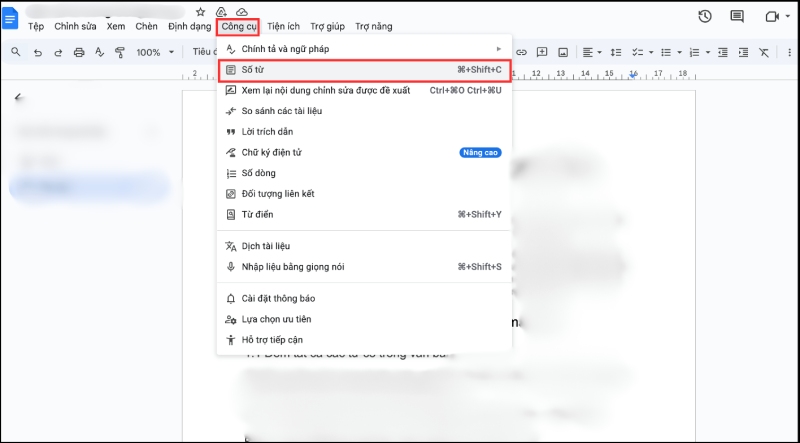Clear formatting toolbar icon
800x443 pixels.
(764, 52)
